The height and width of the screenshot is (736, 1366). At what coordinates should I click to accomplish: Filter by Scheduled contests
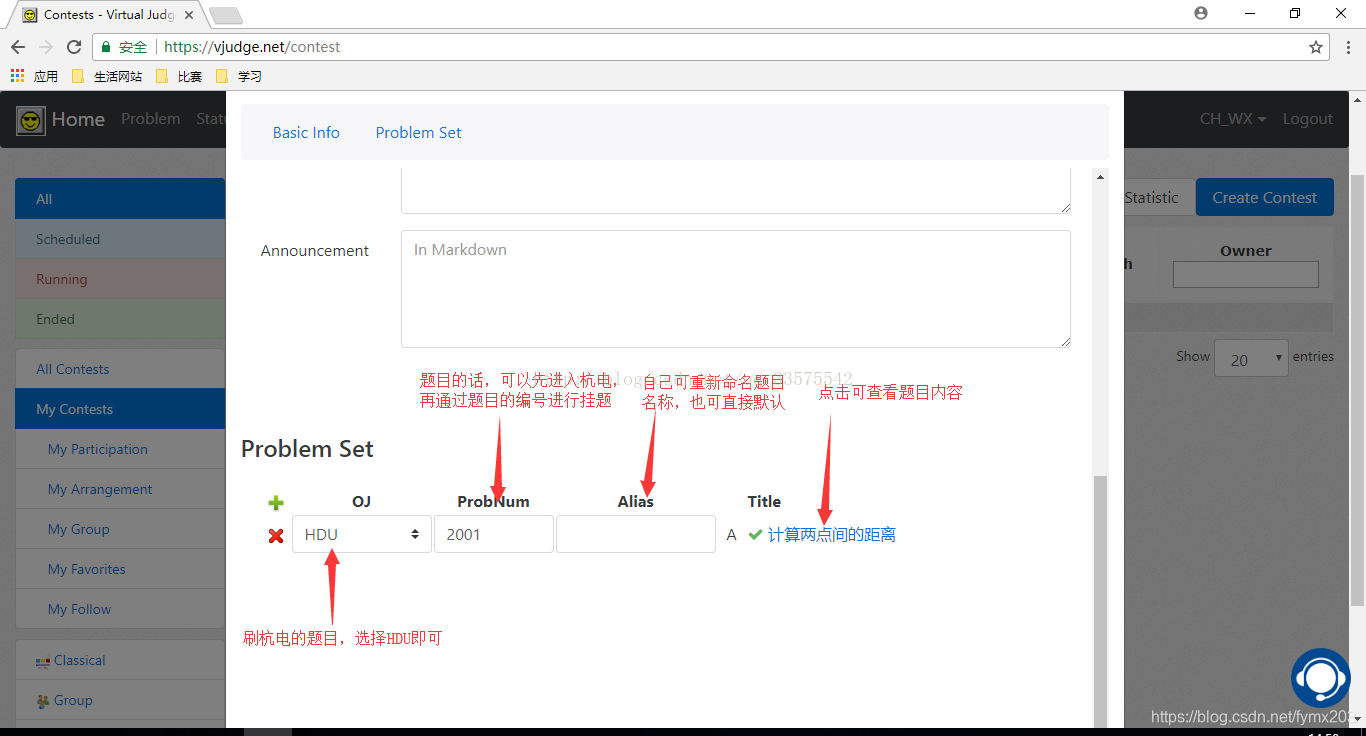tap(120, 239)
